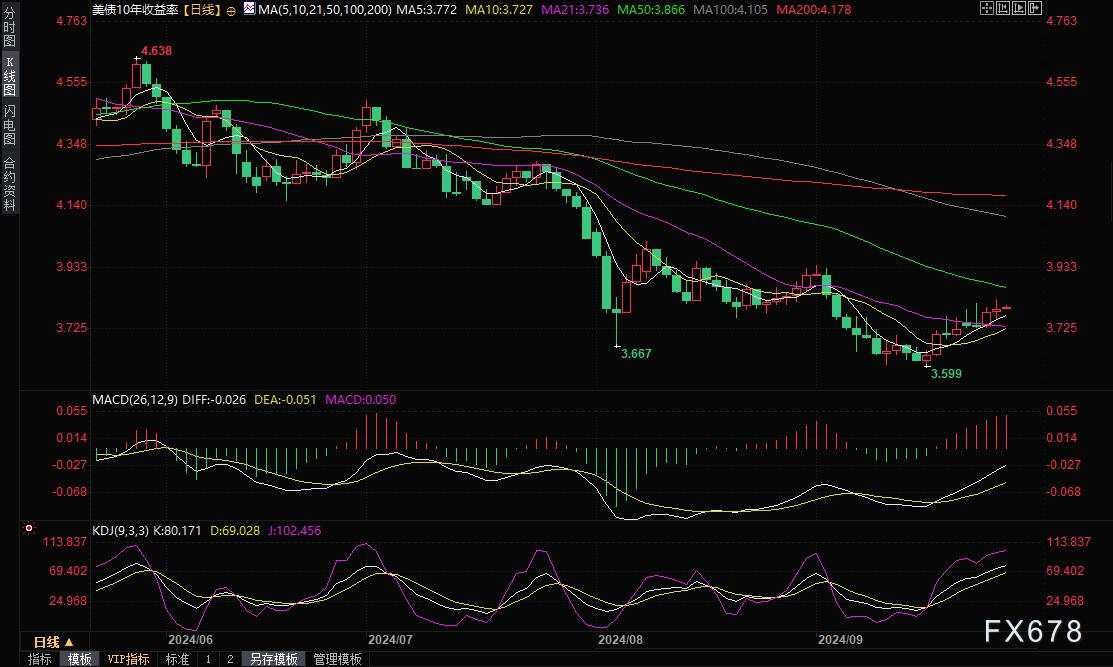Select template number 2
Viewport: 1113px width, 667px height.
[230, 659]
